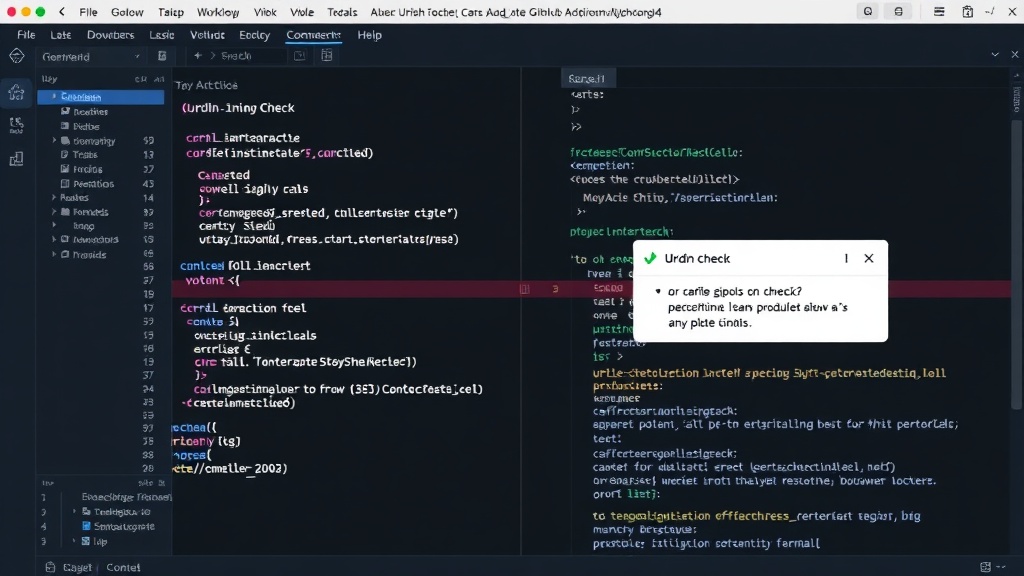1024x576 pixels.
Task: Click the lock icon beside Caget in status bar
Action: tap(50, 567)
